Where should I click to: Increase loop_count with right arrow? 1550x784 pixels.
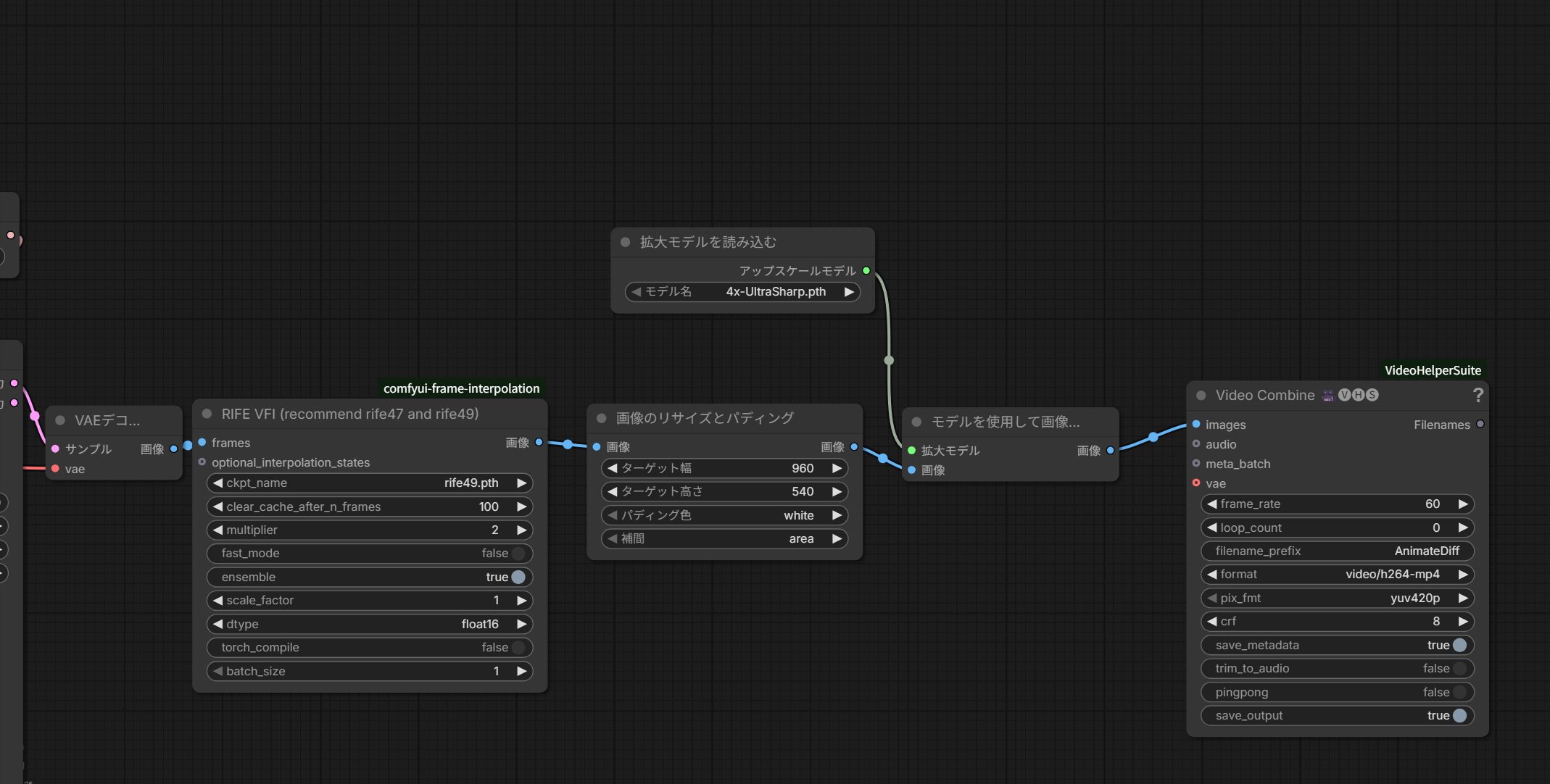coord(1463,527)
